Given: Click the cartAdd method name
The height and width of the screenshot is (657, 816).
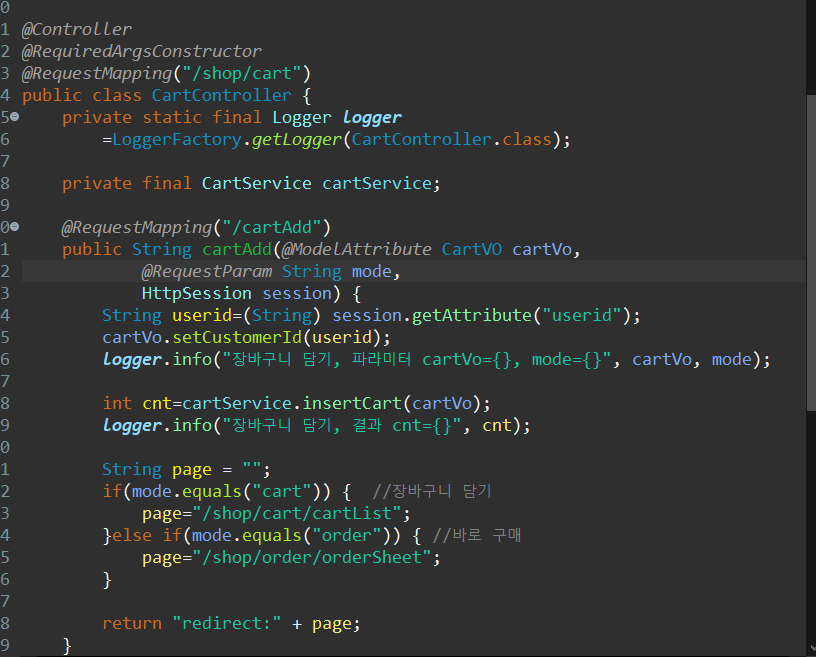Looking at the screenshot, I should [237, 249].
